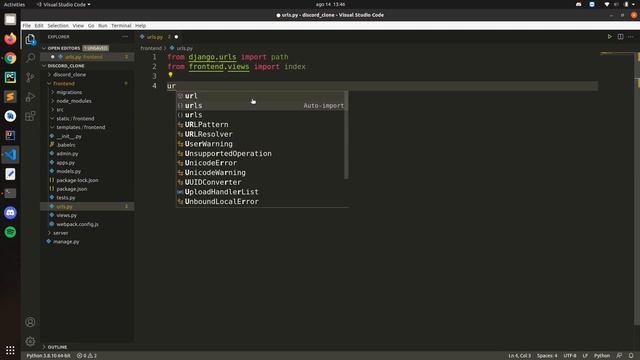Screen dimensions: 640x360
Task: Pick the URLPattern suggestion
Action: [260, 124]
